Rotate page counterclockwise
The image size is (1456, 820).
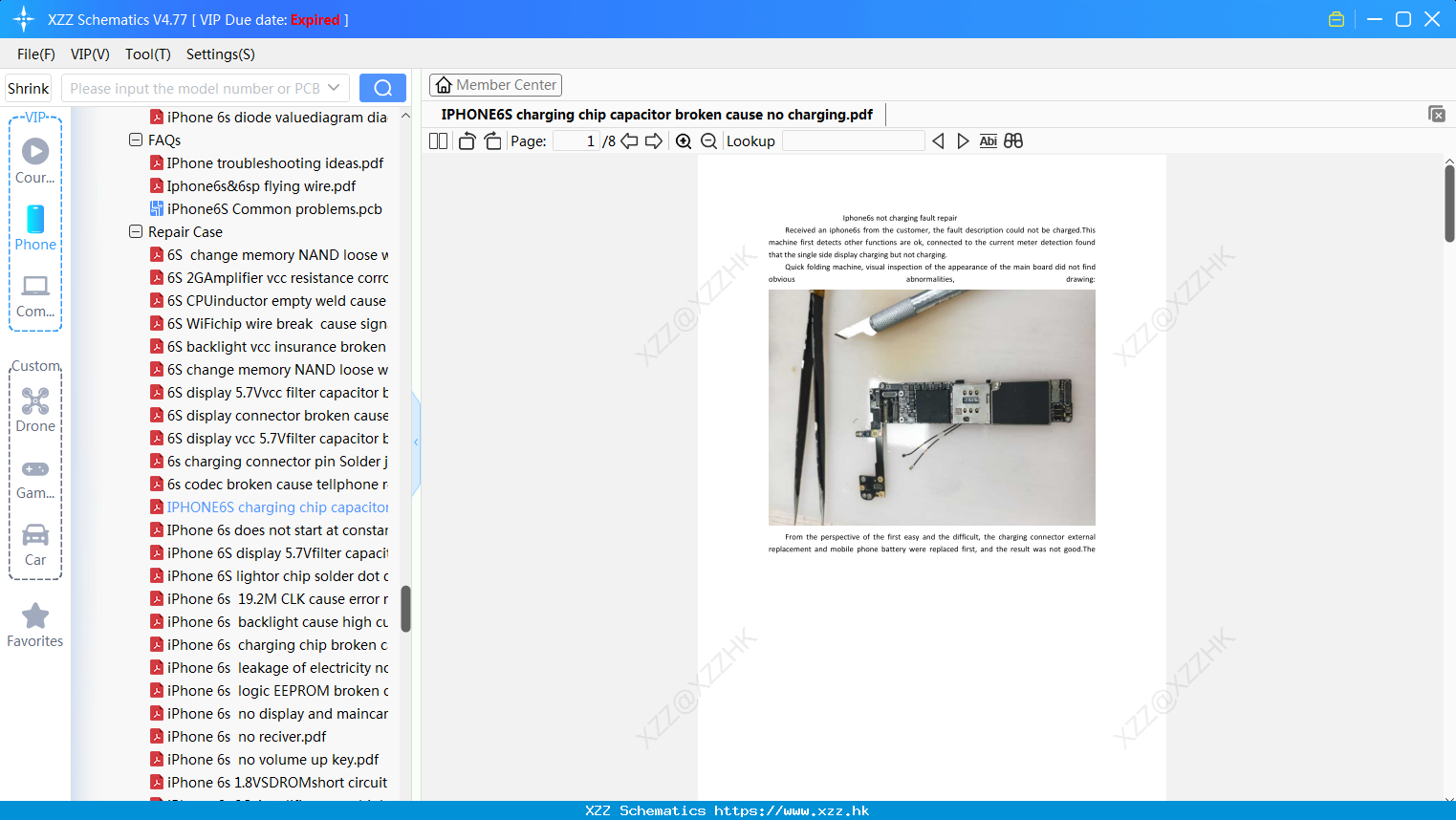pyautogui.click(x=467, y=141)
